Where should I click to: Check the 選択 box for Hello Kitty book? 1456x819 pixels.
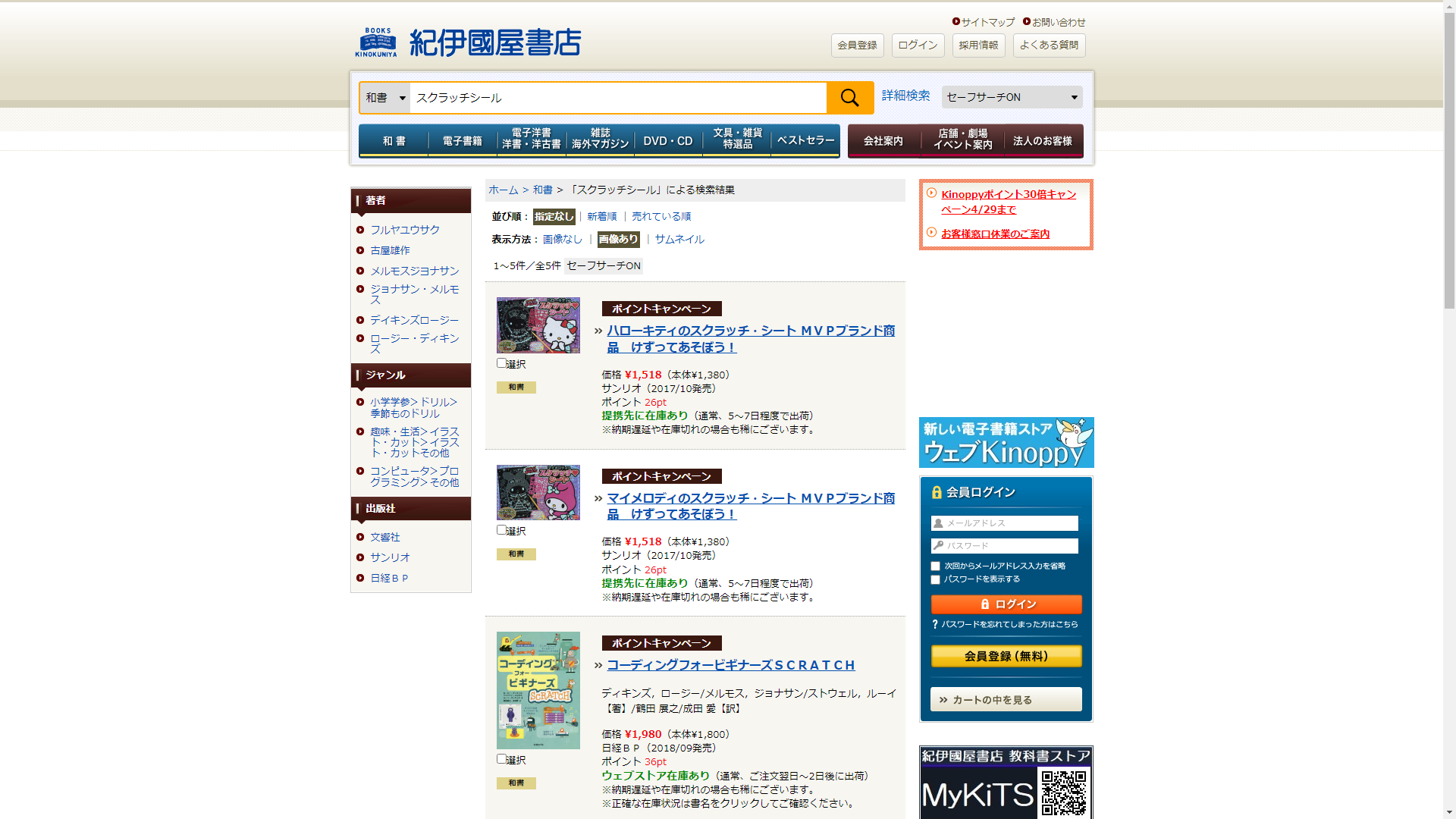pyautogui.click(x=501, y=363)
